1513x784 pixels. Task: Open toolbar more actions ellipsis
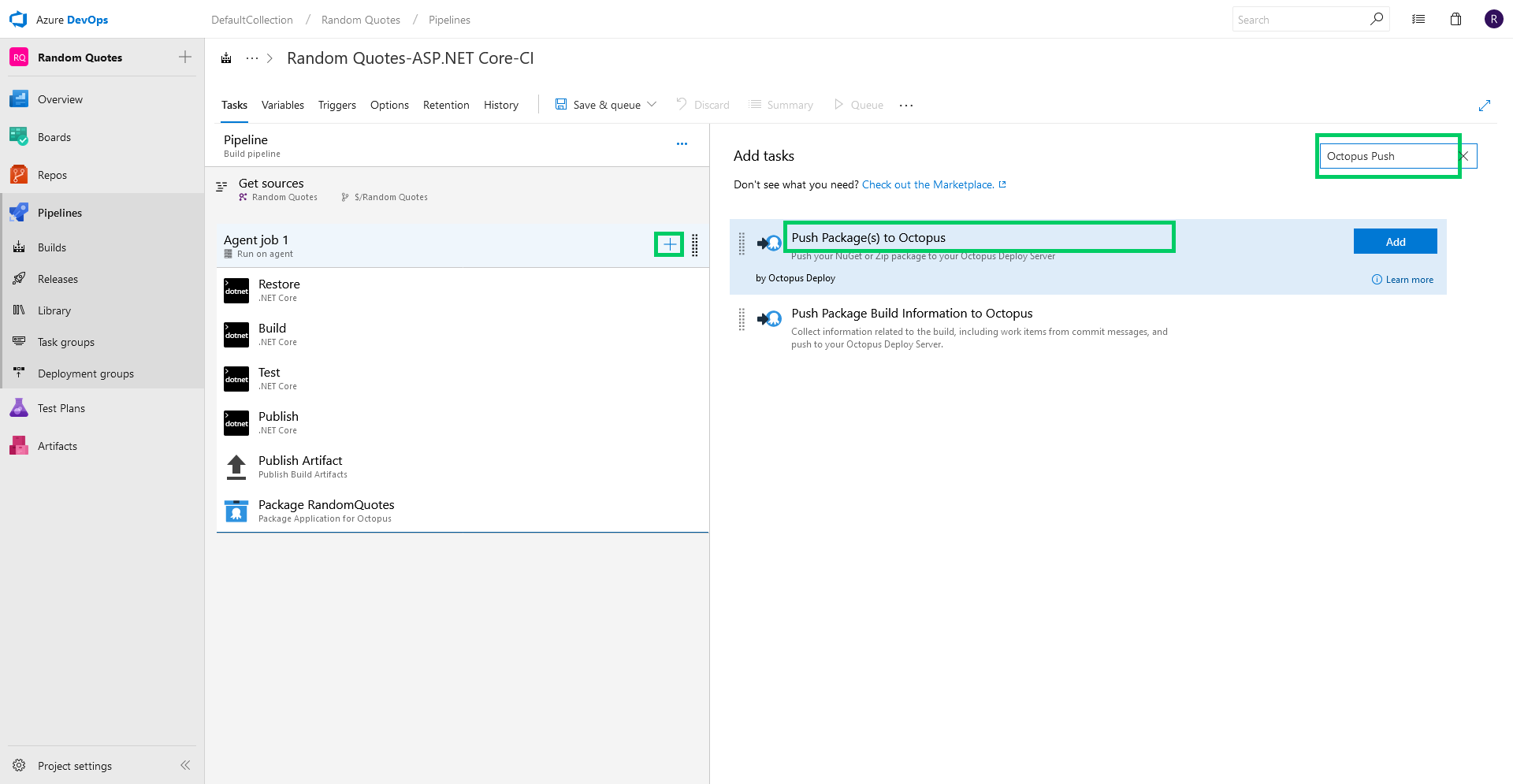(x=906, y=105)
